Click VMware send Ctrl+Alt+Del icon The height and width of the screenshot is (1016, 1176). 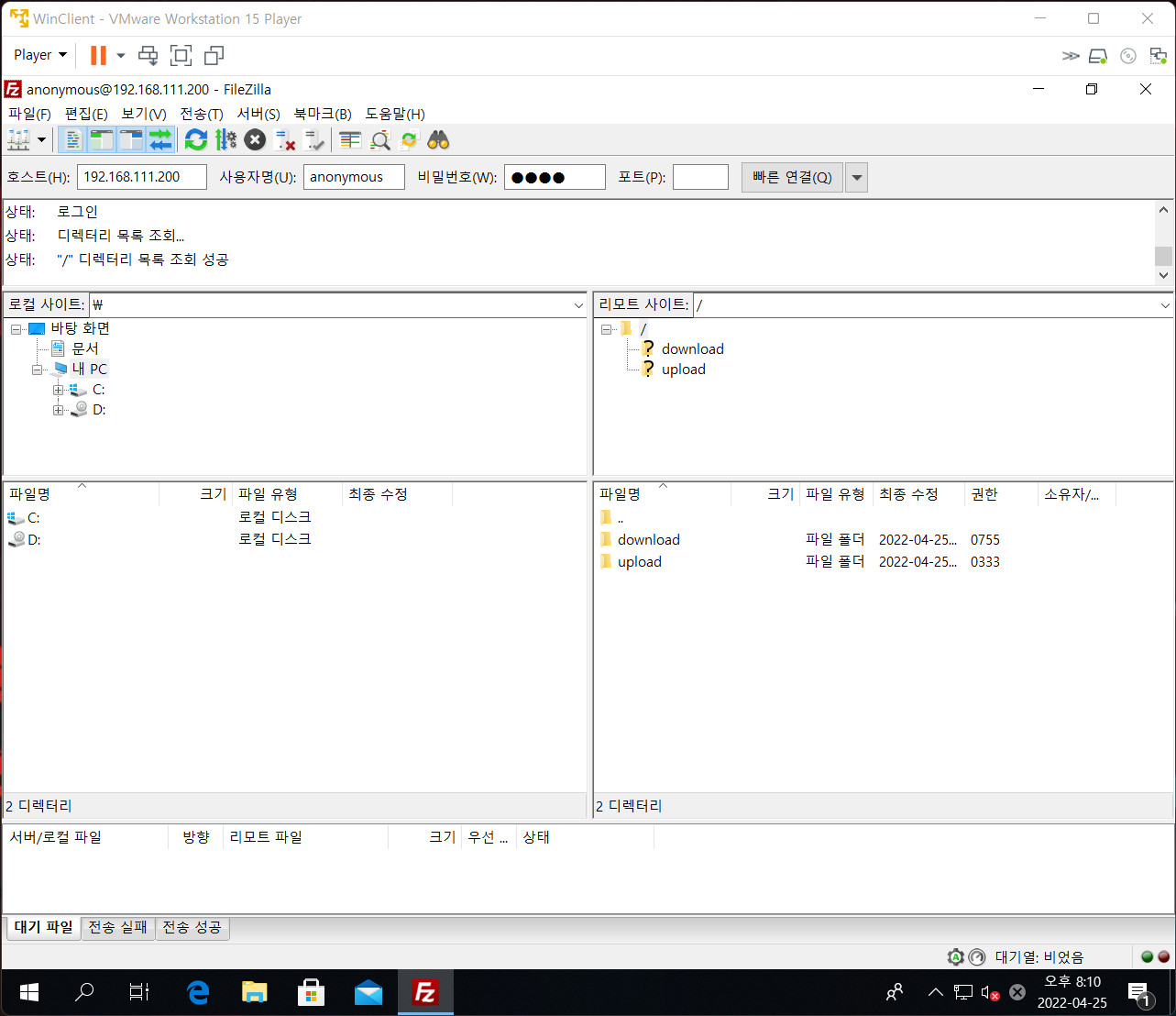coord(148,55)
